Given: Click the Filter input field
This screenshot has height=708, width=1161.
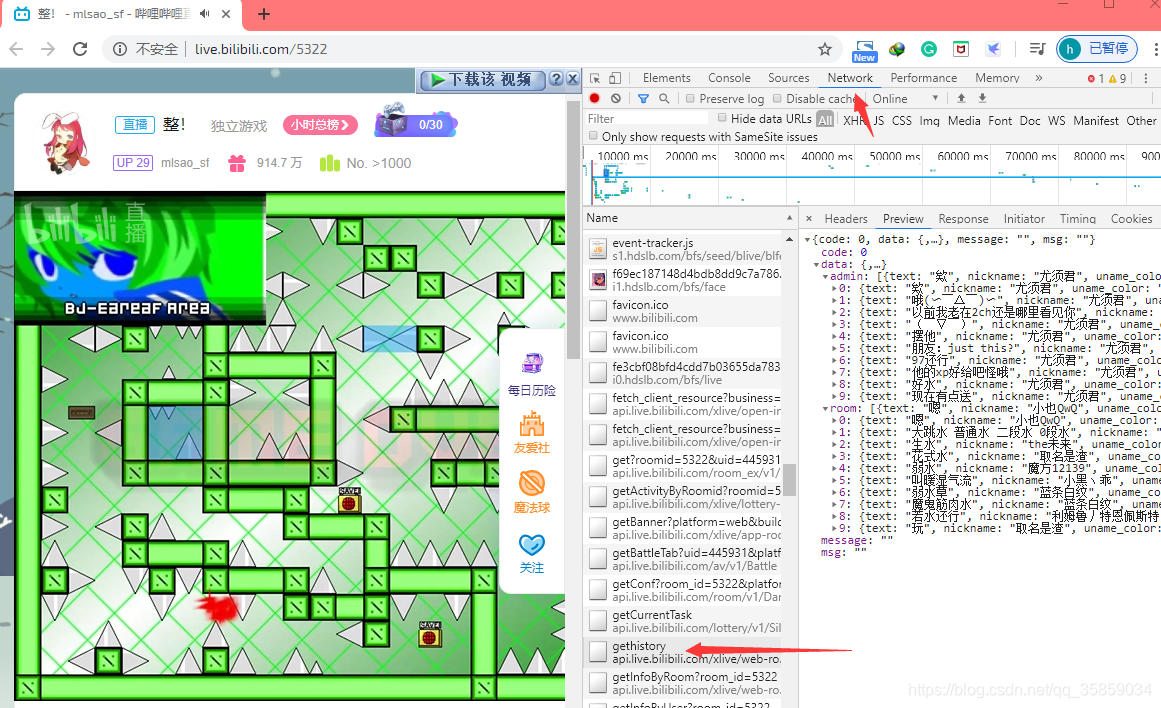Looking at the screenshot, I should click(x=646, y=118).
